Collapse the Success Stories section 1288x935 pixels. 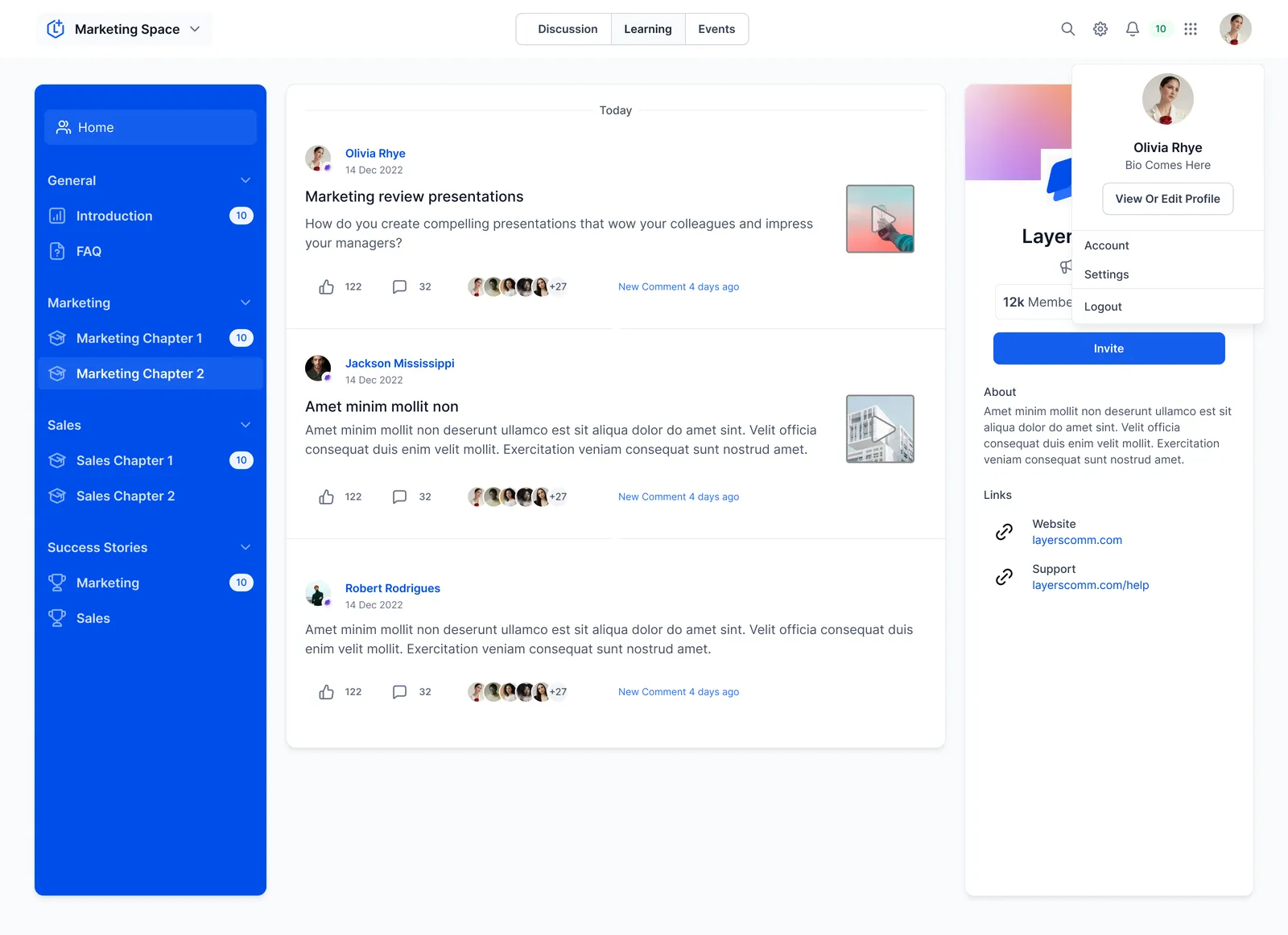tap(246, 547)
